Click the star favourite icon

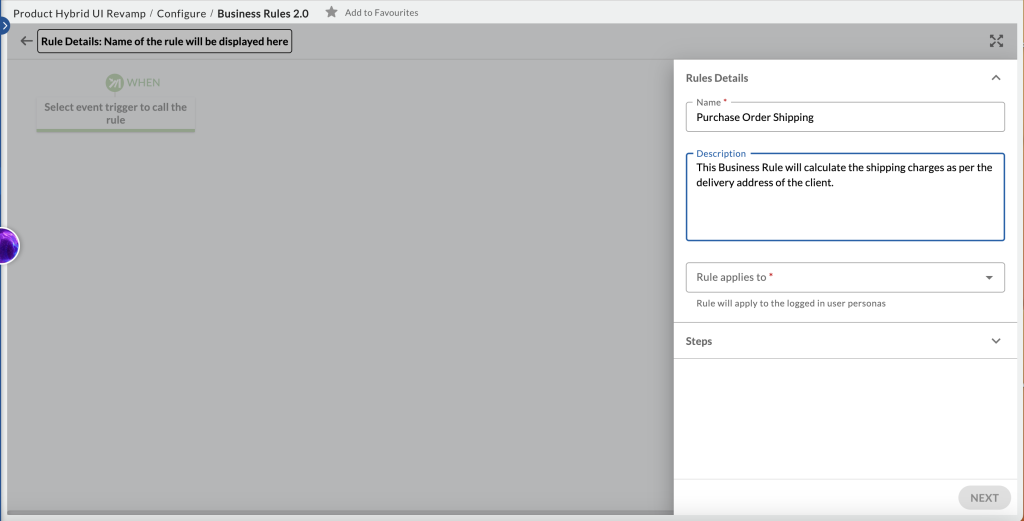coord(331,13)
